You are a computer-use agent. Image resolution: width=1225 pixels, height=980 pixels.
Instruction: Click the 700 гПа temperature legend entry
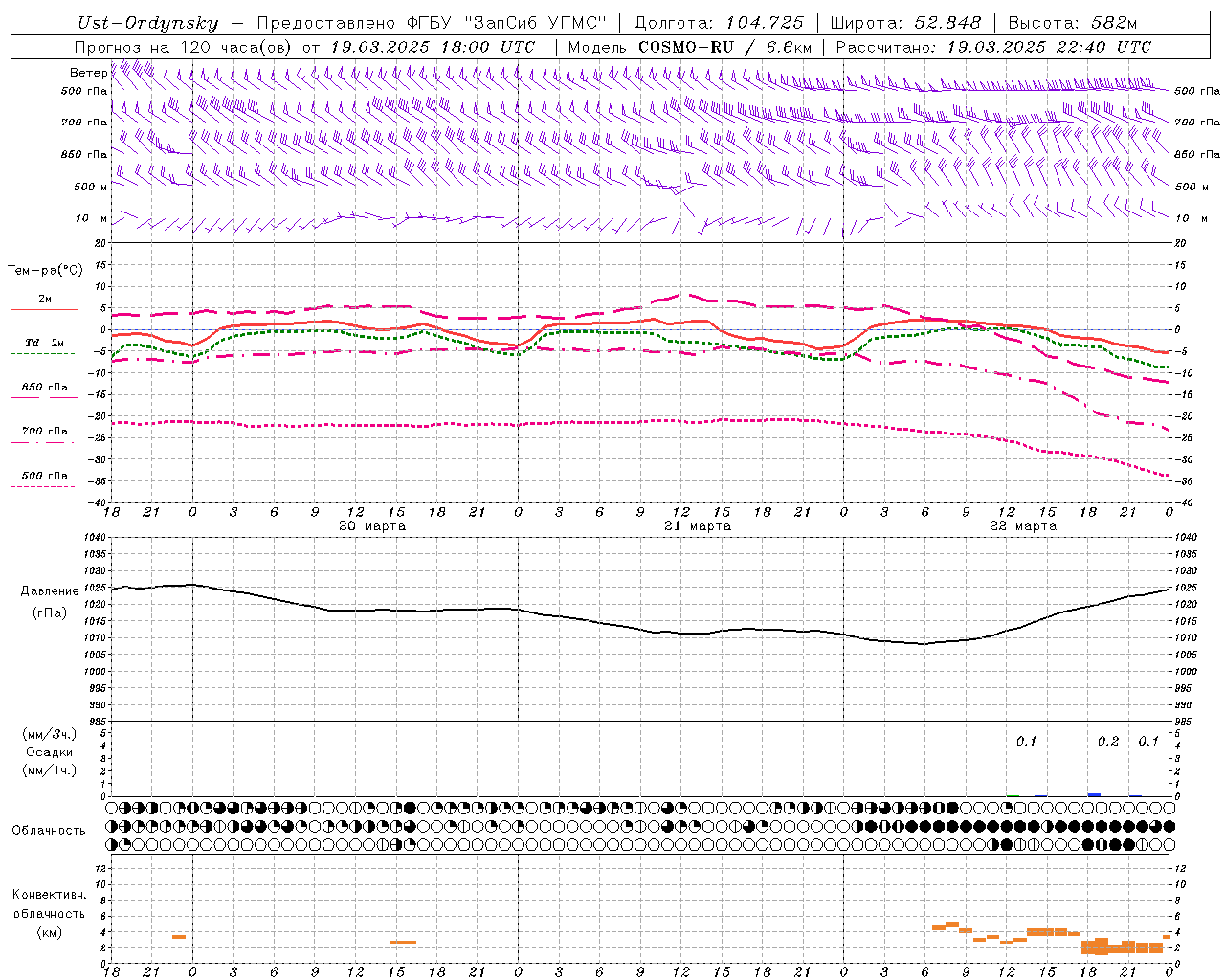tap(44, 432)
